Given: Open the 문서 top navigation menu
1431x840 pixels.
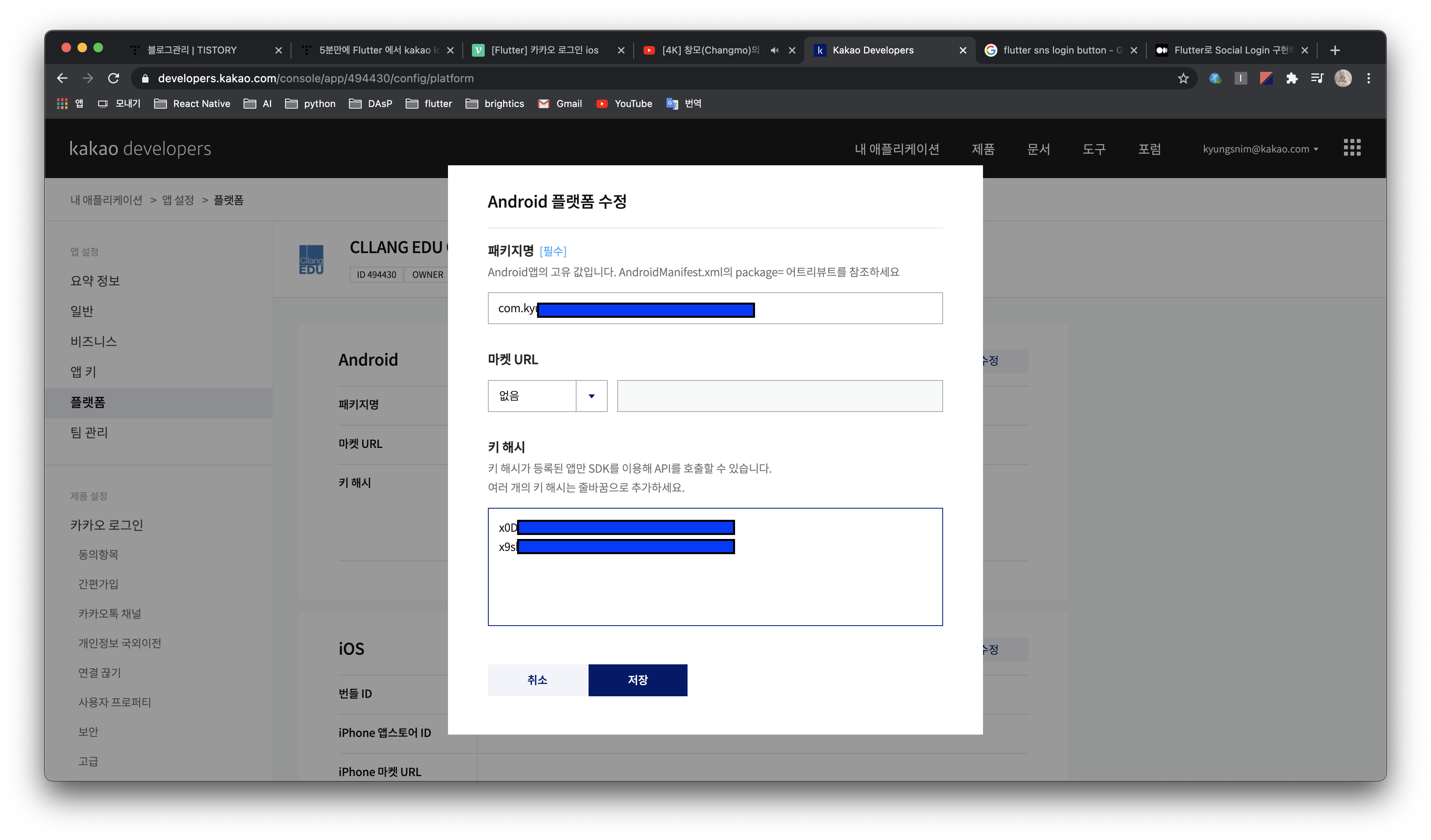Looking at the screenshot, I should click(x=1038, y=149).
